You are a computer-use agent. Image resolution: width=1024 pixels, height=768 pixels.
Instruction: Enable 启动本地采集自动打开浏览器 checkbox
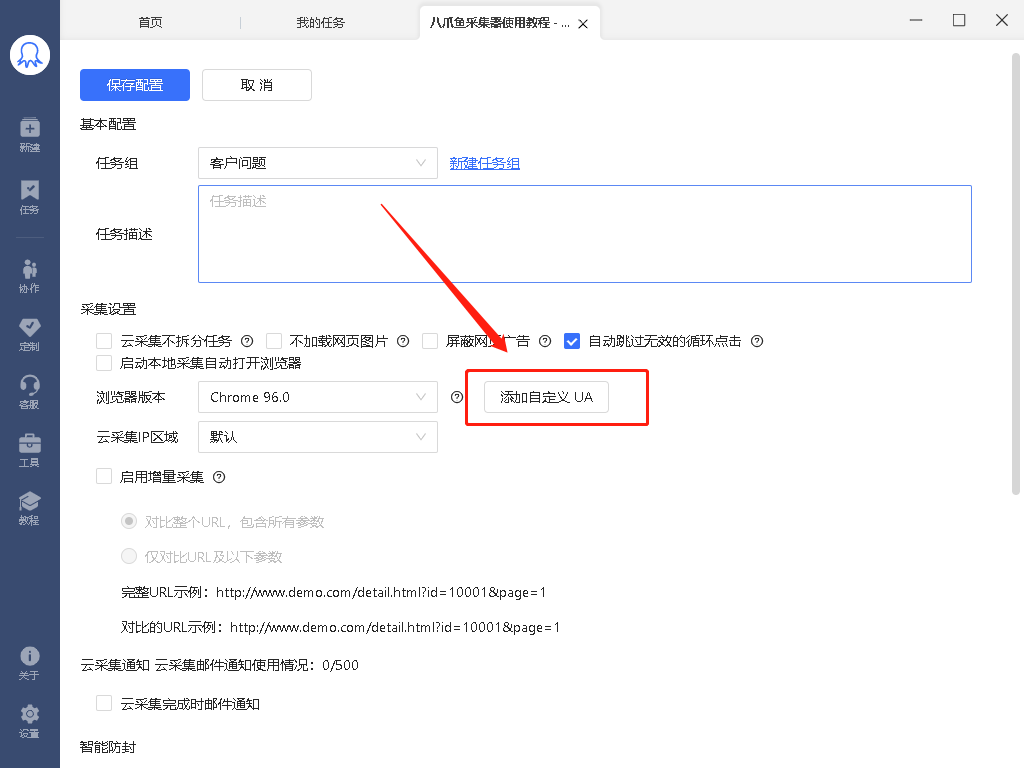click(x=104, y=363)
